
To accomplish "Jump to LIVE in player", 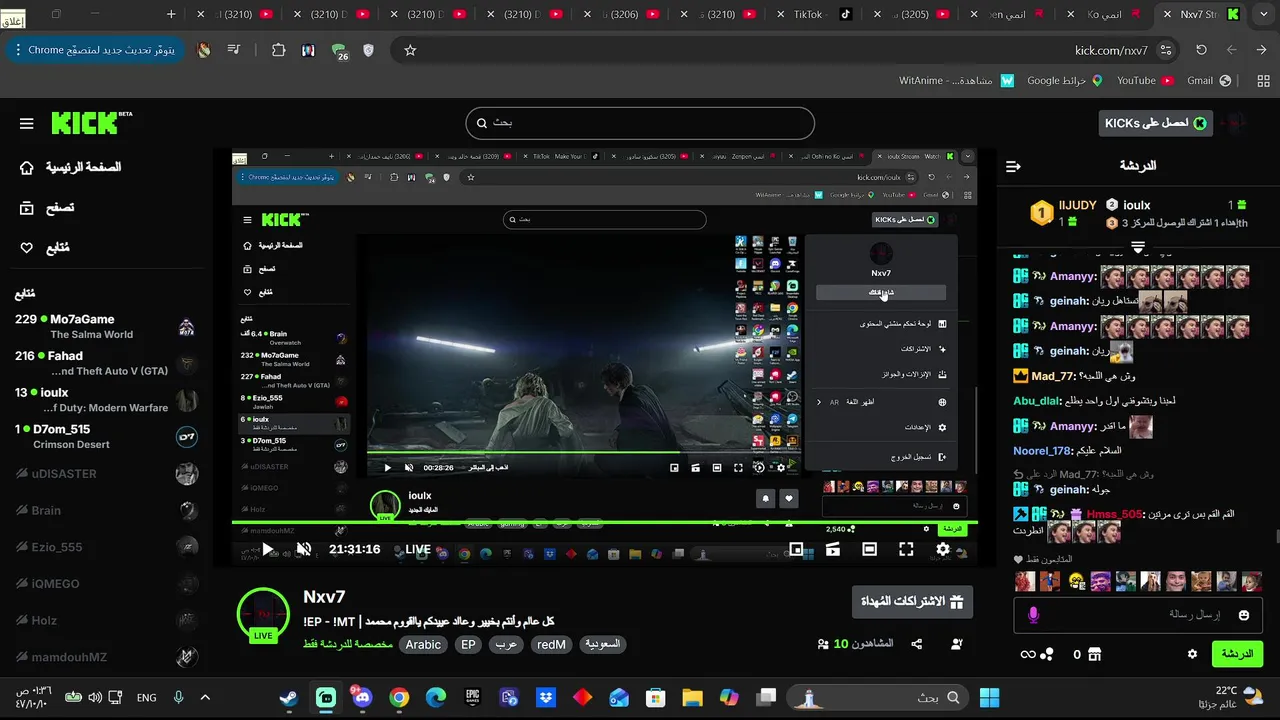I will (418, 549).
